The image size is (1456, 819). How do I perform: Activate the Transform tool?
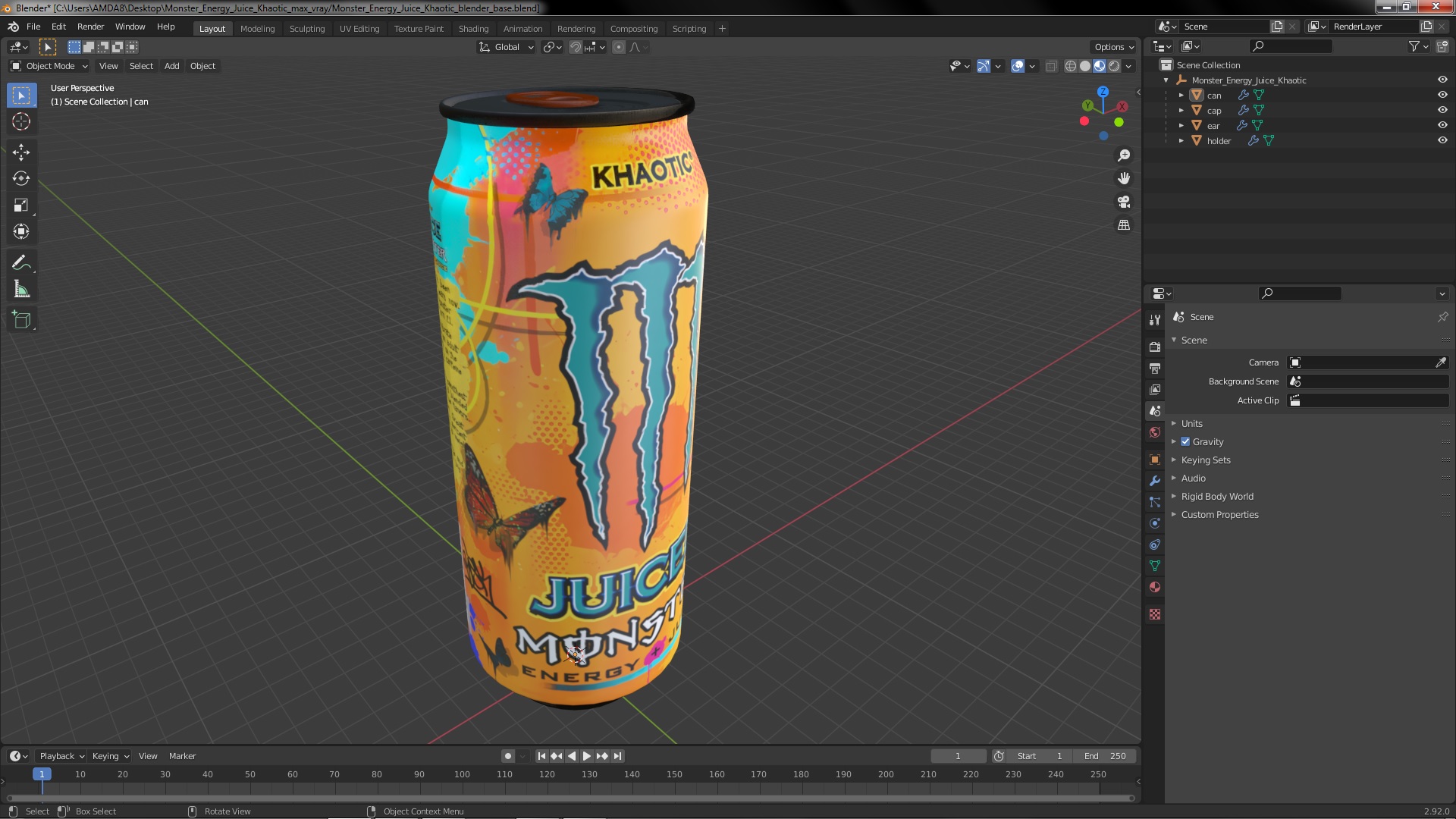(21, 232)
